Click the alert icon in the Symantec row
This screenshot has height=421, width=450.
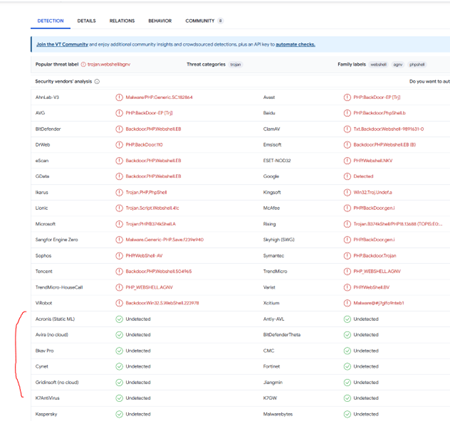coord(347,256)
